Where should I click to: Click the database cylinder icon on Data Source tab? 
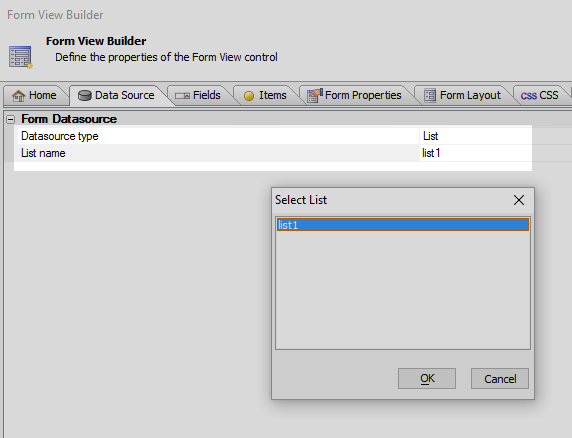[85, 96]
